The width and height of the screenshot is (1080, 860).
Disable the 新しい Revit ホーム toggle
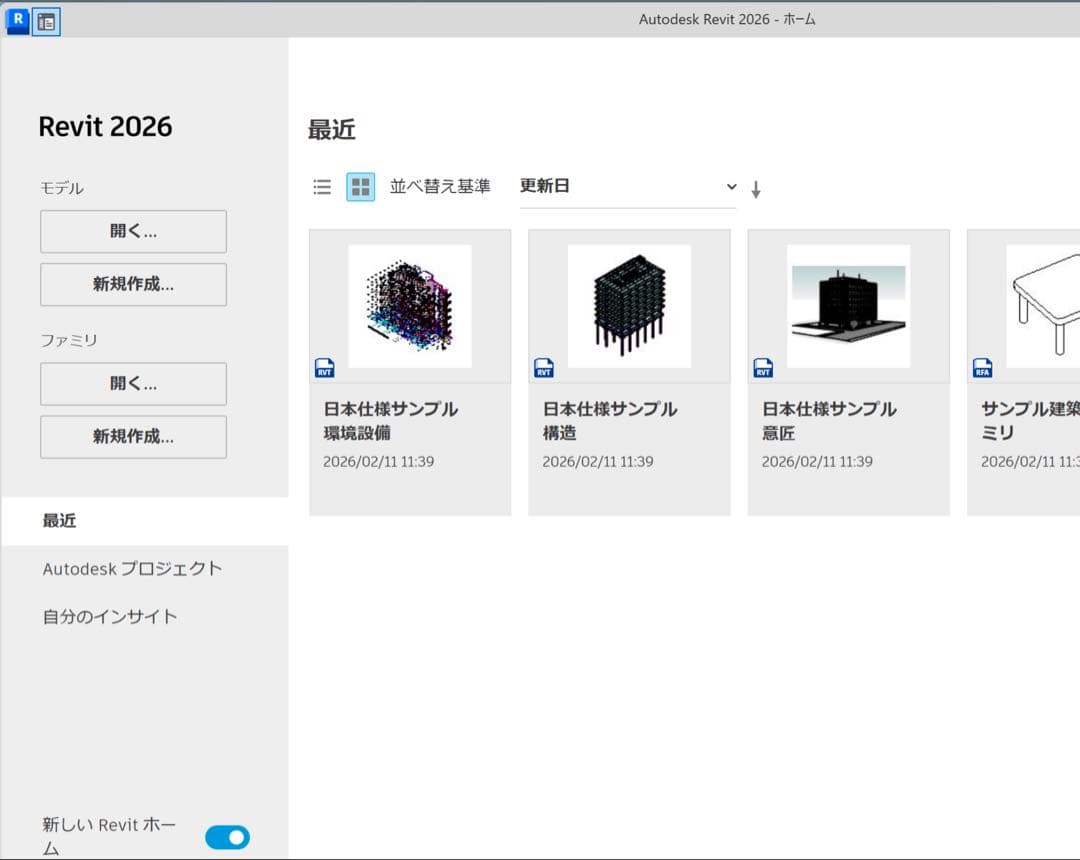[x=227, y=837]
